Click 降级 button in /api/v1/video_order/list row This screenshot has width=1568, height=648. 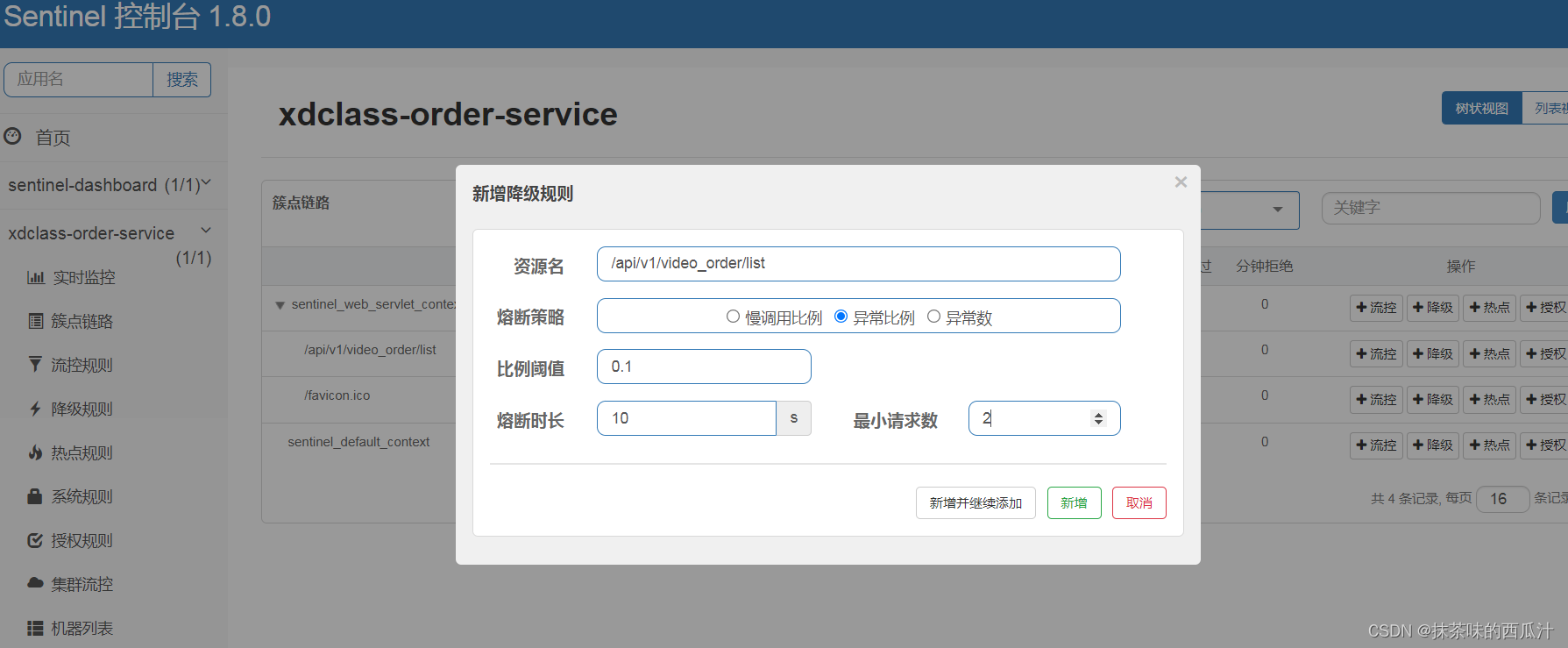(x=1433, y=353)
